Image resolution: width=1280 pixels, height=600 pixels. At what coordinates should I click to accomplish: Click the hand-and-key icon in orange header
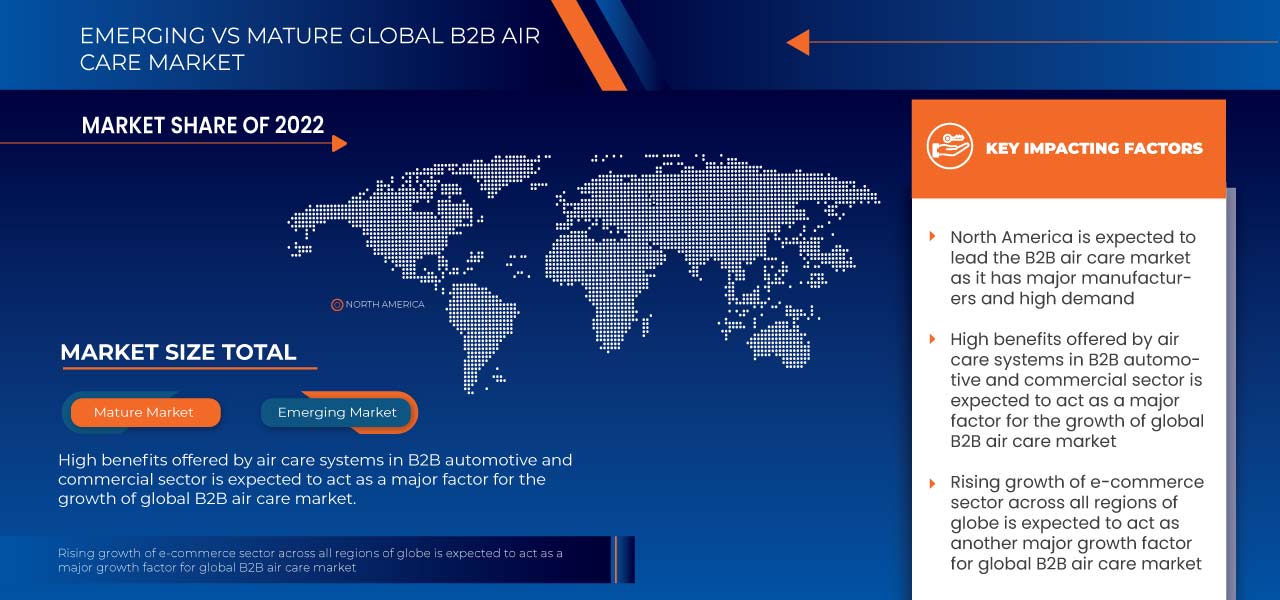point(949,148)
